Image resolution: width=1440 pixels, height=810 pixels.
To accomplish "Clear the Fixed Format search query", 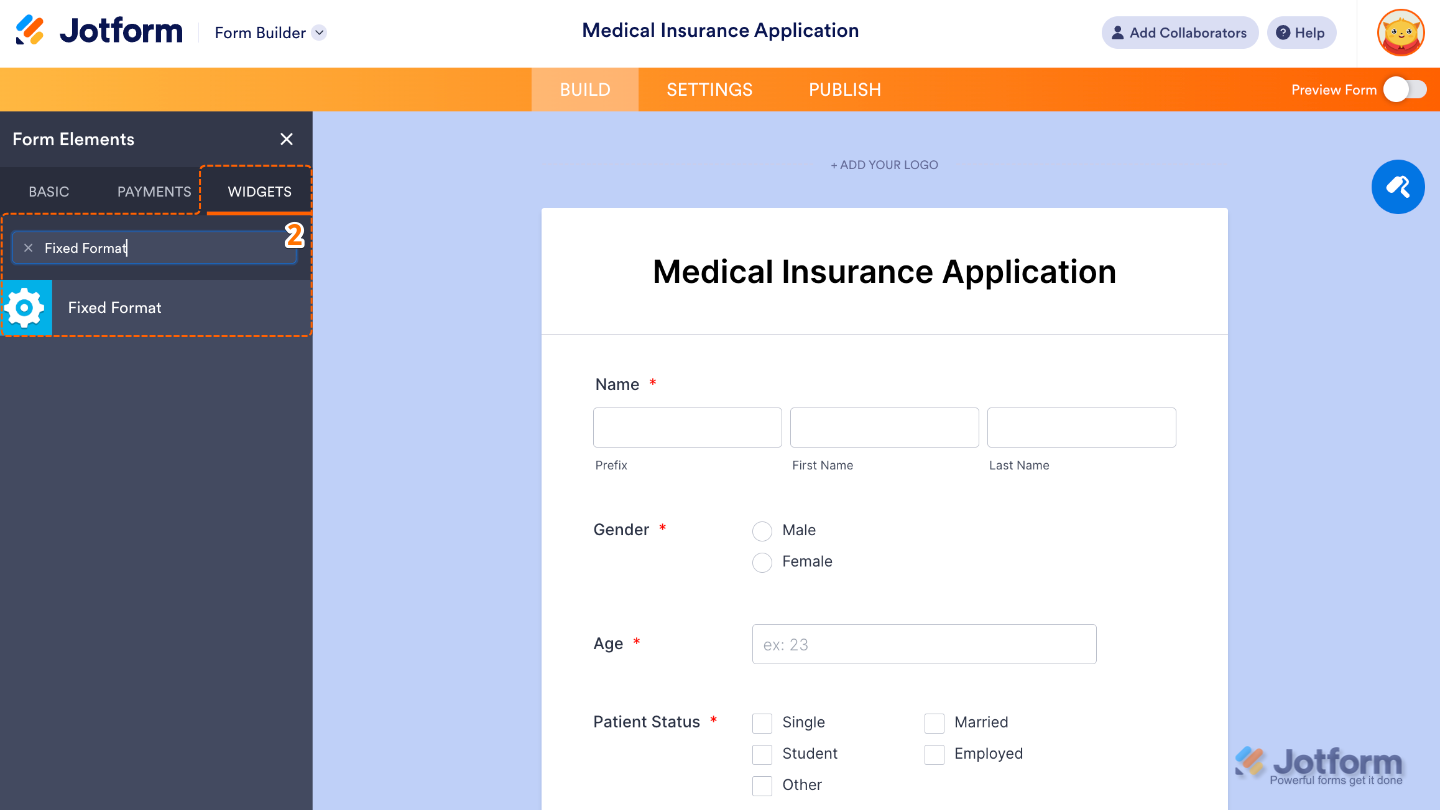I will [x=28, y=247].
